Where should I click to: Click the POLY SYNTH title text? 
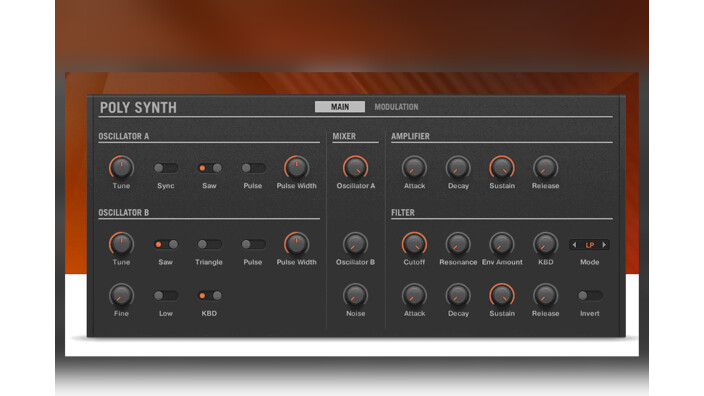[138, 108]
